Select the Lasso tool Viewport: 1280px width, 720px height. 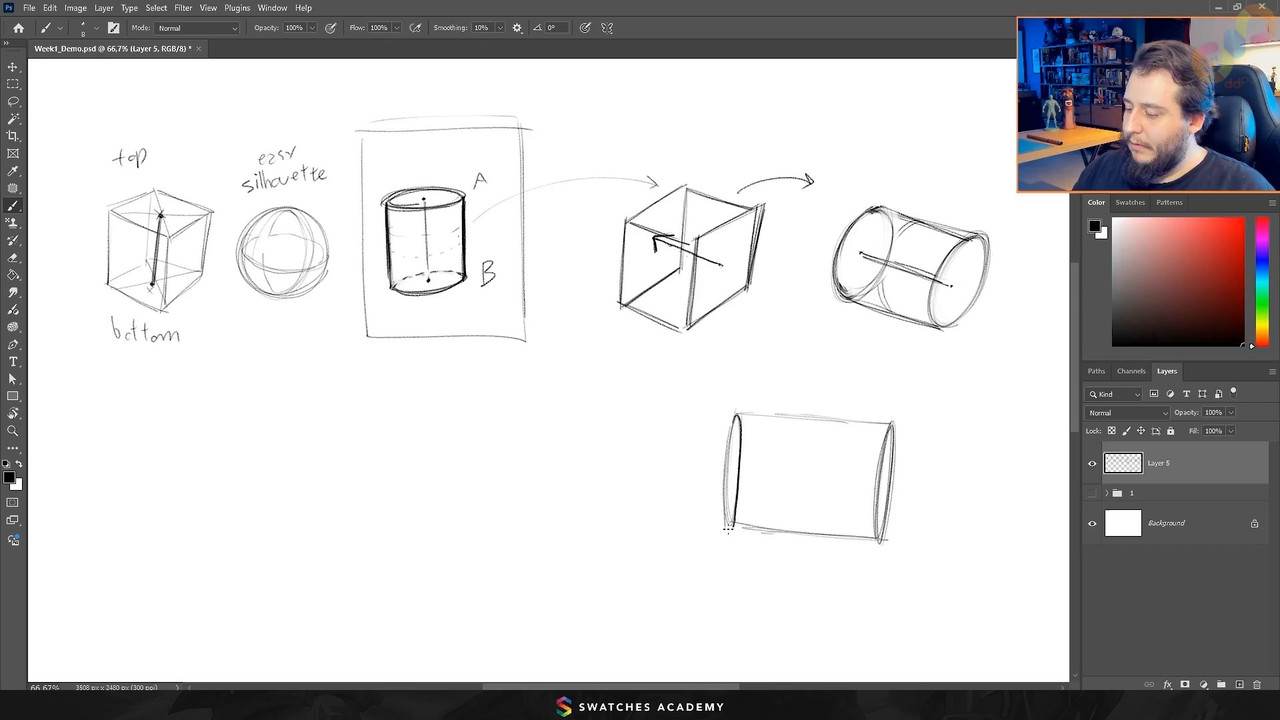coord(13,101)
